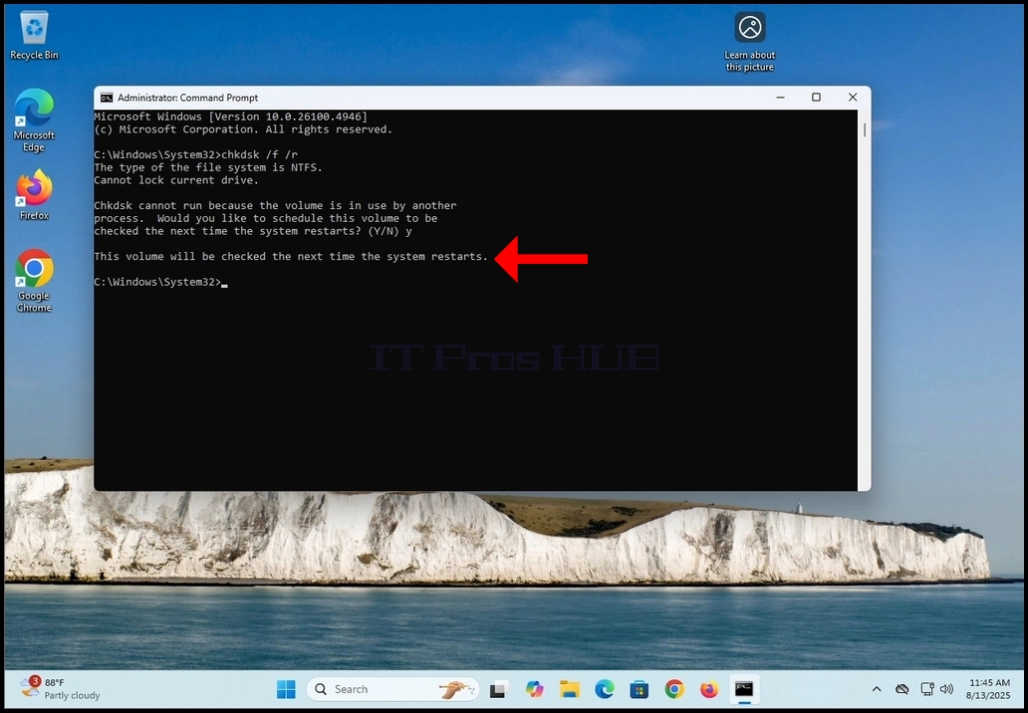Click the 'chkdsk /f /r' command line
This screenshot has height=713, width=1028.
click(195, 155)
